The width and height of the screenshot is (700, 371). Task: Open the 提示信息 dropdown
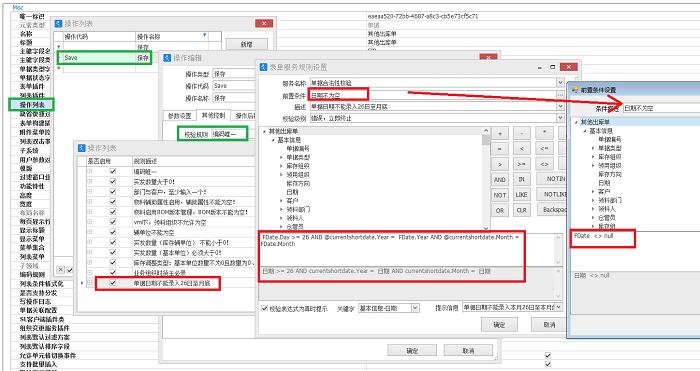[558, 307]
